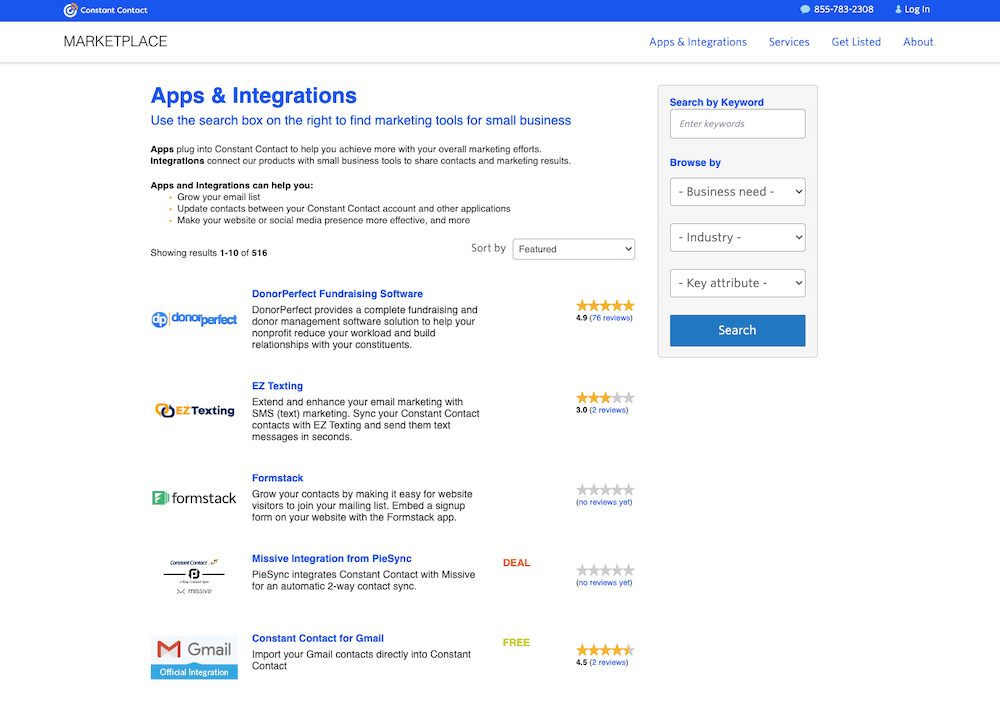The width and height of the screenshot is (1000, 702).
Task: Click Constant Contact for Gmail star rating
Action: click(605, 650)
